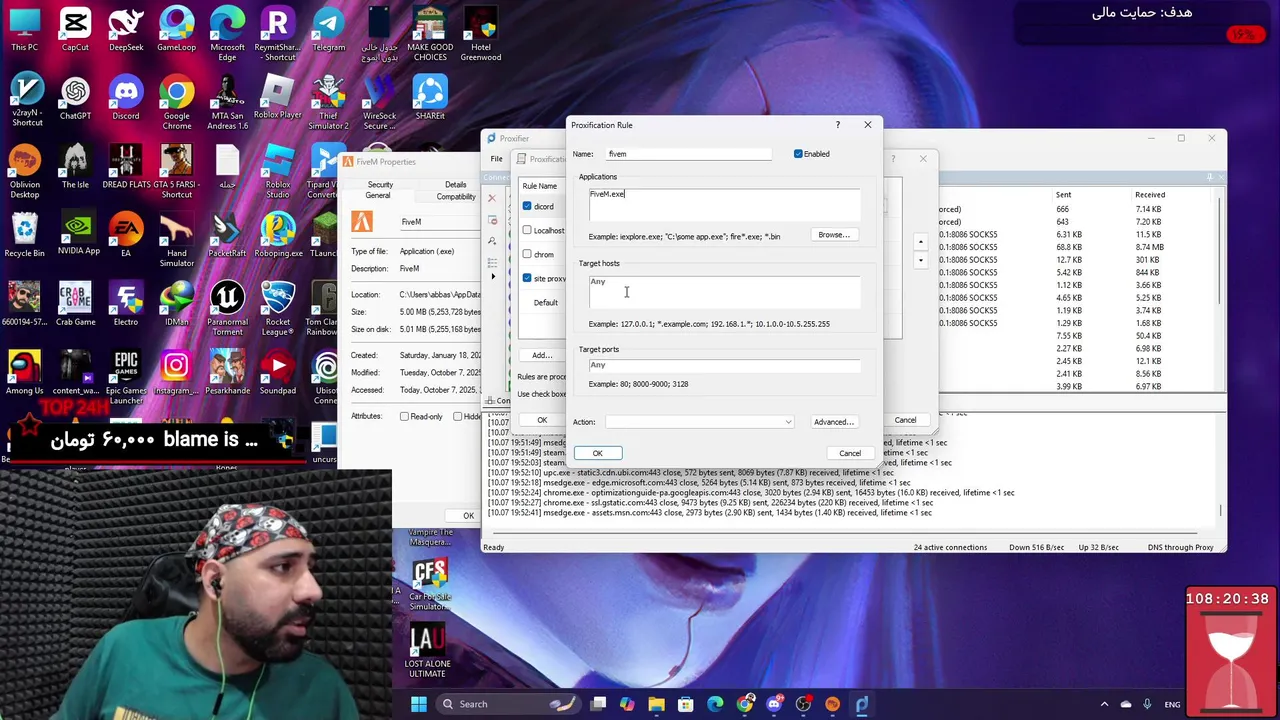Open the Epic Games Launcher icon
Image resolution: width=1280 pixels, height=720 pixels.
coord(126,377)
